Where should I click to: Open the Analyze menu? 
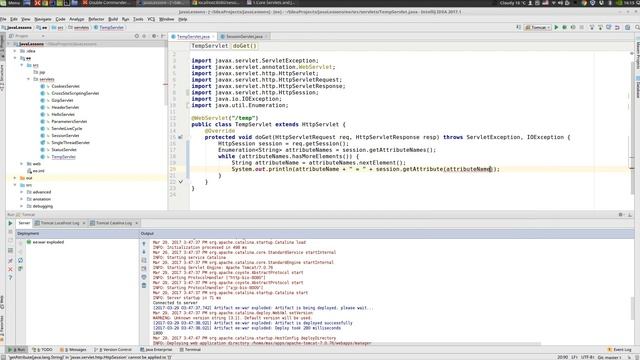pyautogui.click(x=76, y=19)
